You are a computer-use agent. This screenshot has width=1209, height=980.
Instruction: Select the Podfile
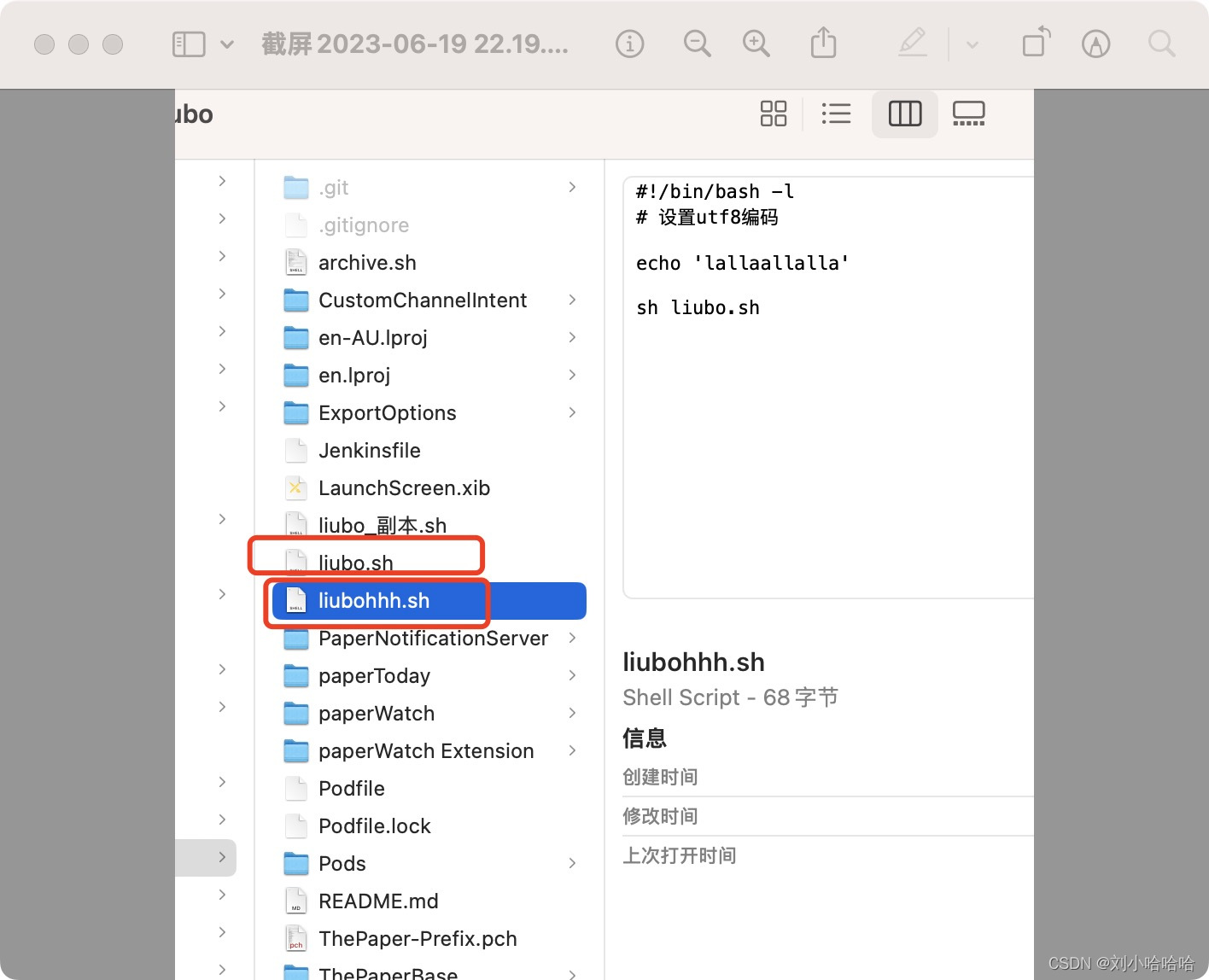pyautogui.click(x=352, y=789)
